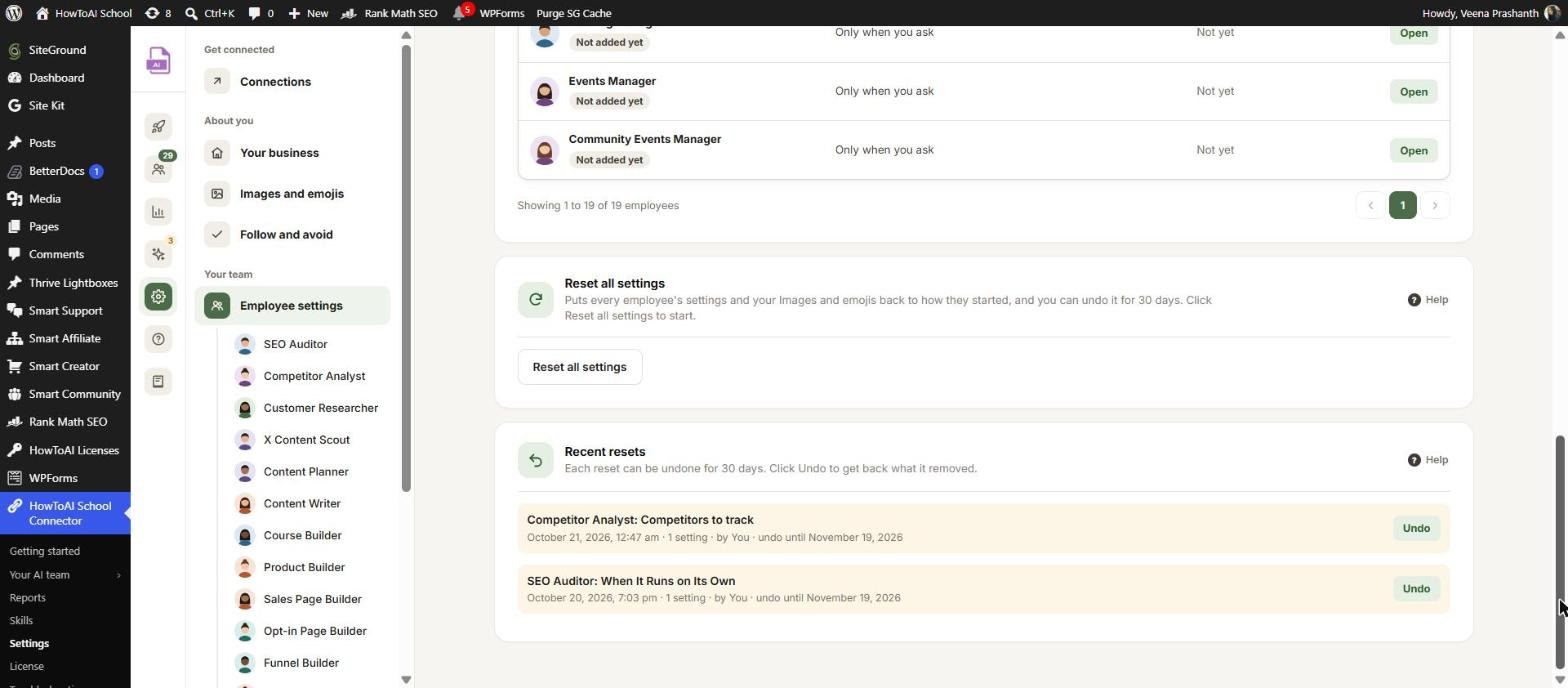Screen dimensions: 1568x688
Task: Open the Getting started submenu link
Action: click(x=45, y=552)
